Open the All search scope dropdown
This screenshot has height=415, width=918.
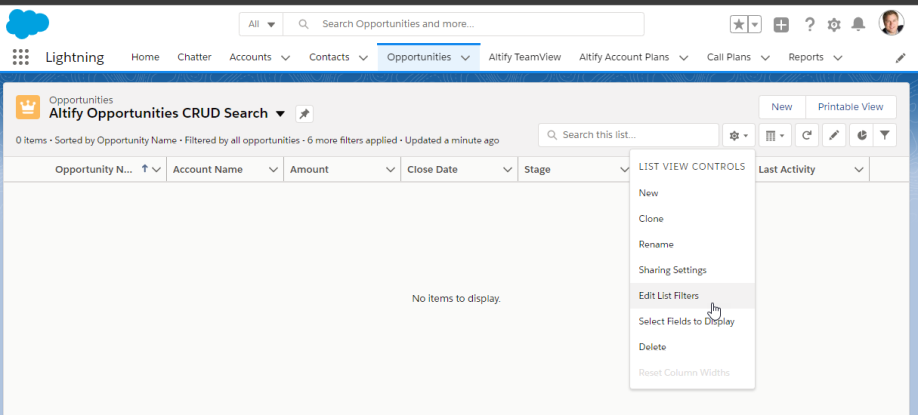click(261, 24)
